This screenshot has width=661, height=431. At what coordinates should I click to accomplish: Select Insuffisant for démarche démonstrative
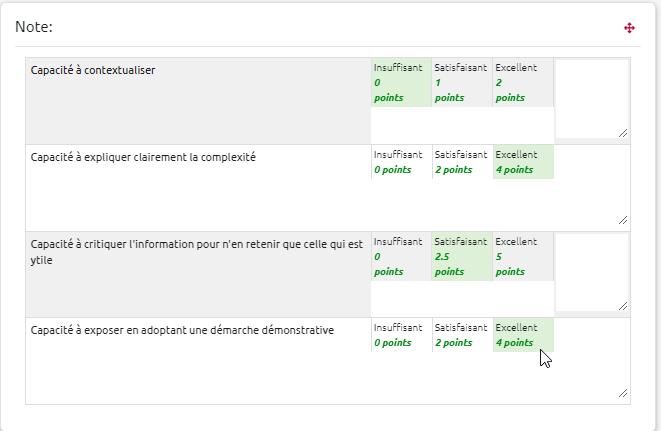[400, 335]
